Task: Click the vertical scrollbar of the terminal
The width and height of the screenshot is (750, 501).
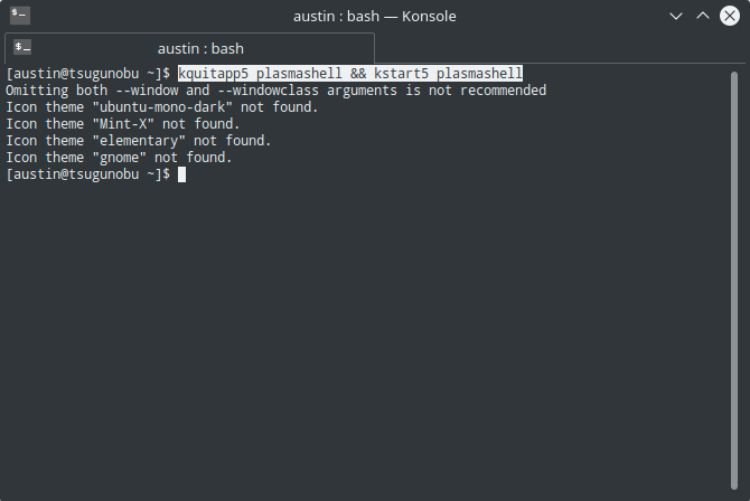Action: (734, 280)
